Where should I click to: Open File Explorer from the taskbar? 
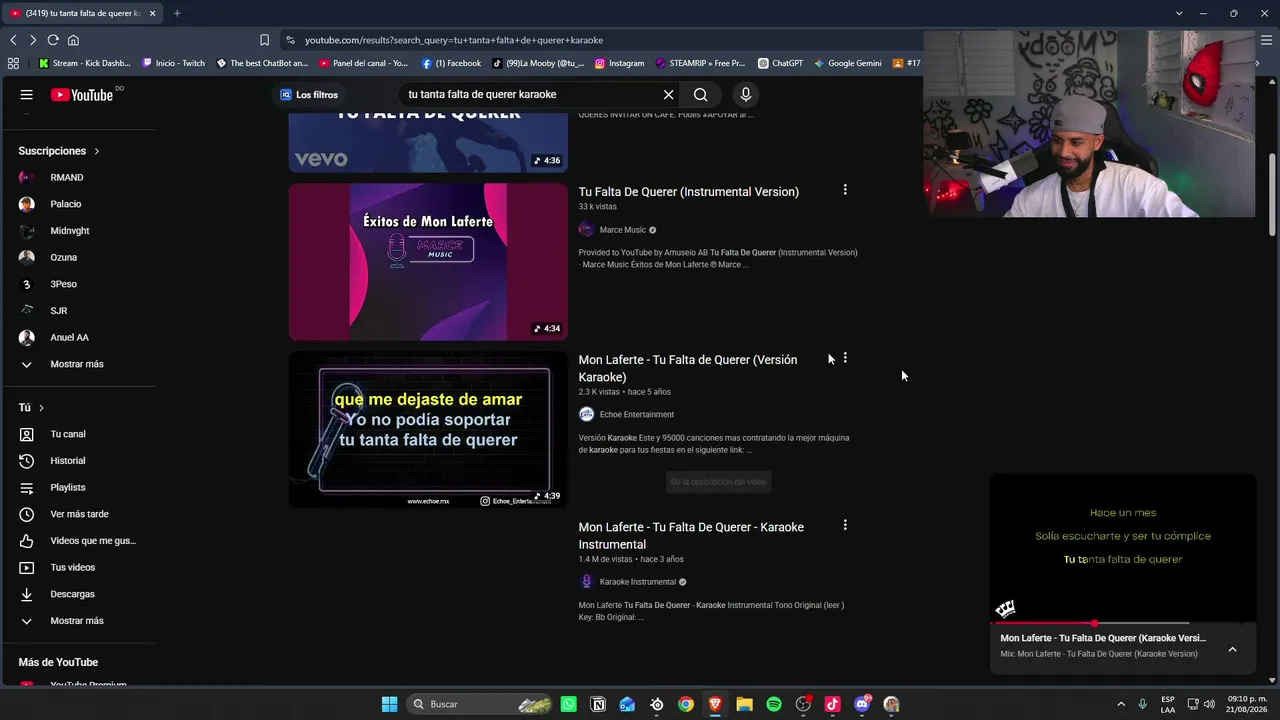pyautogui.click(x=744, y=704)
